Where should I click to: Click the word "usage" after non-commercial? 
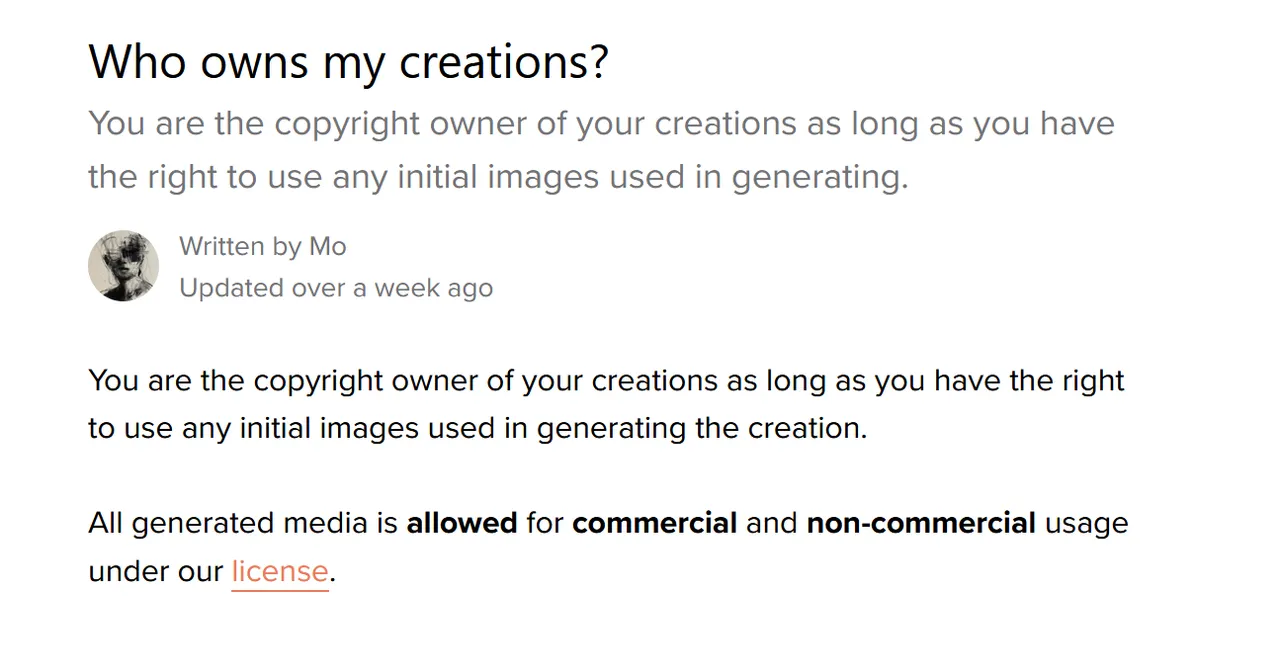[x=1086, y=523]
